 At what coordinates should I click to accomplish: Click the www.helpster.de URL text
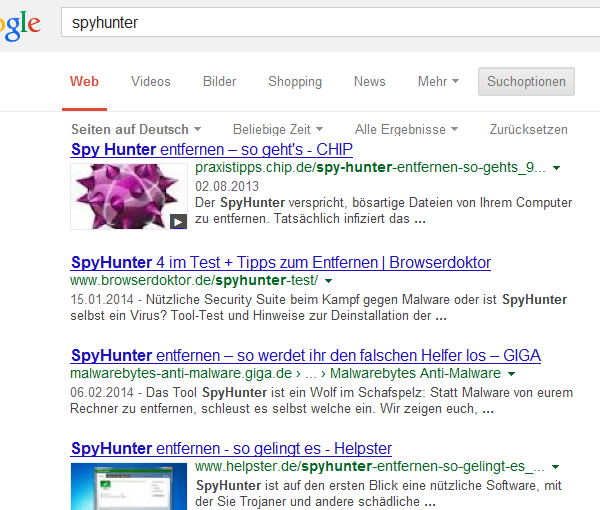[x=369, y=466]
